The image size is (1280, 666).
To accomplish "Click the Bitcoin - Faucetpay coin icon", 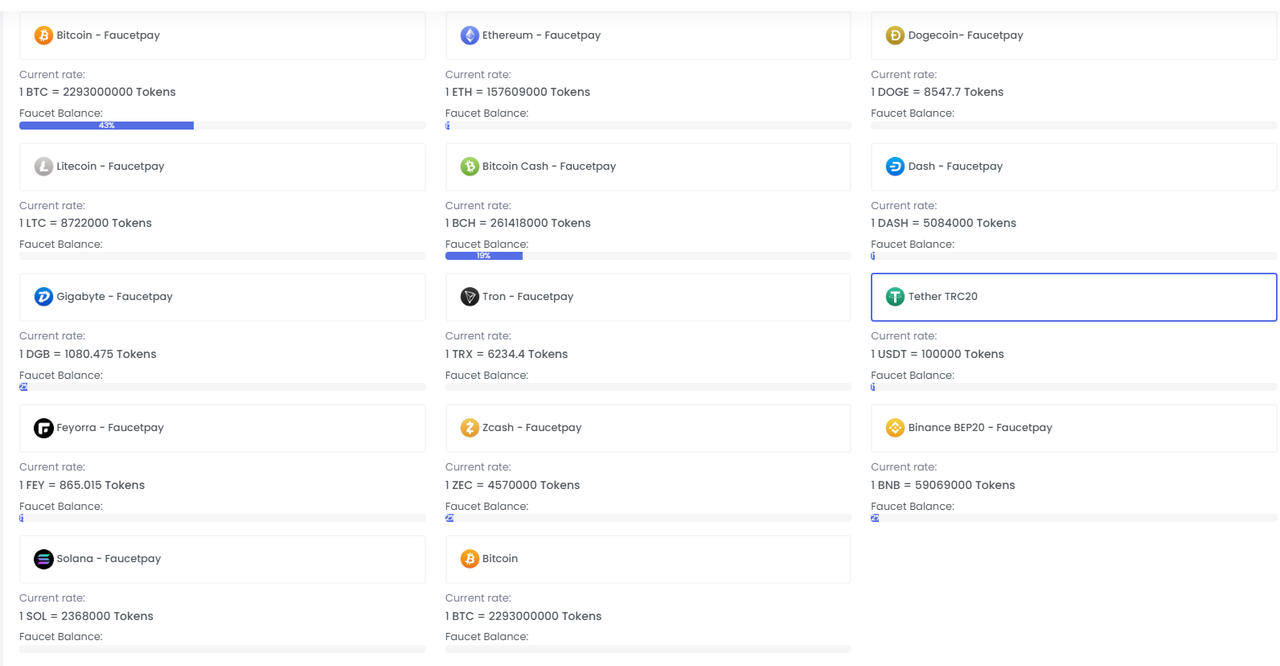I will pyautogui.click(x=43, y=35).
